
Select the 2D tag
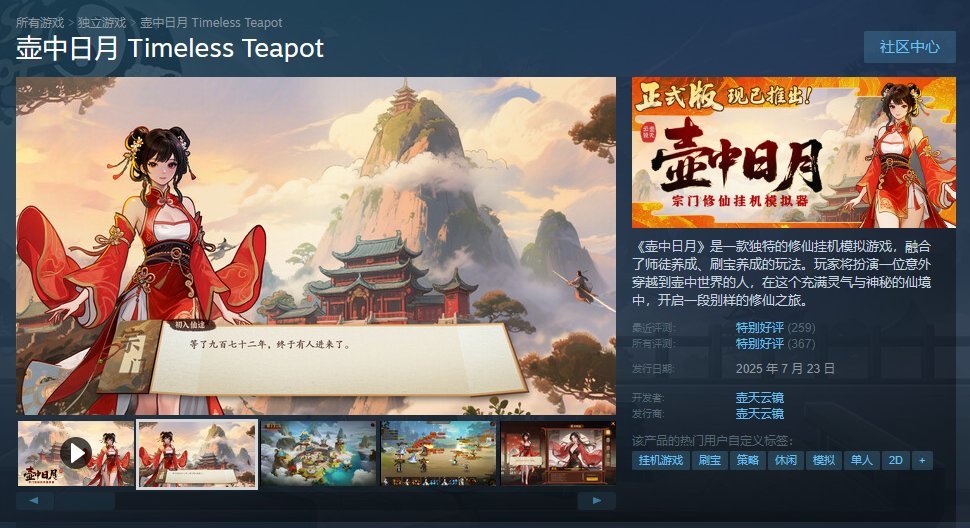tap(895, 461)
